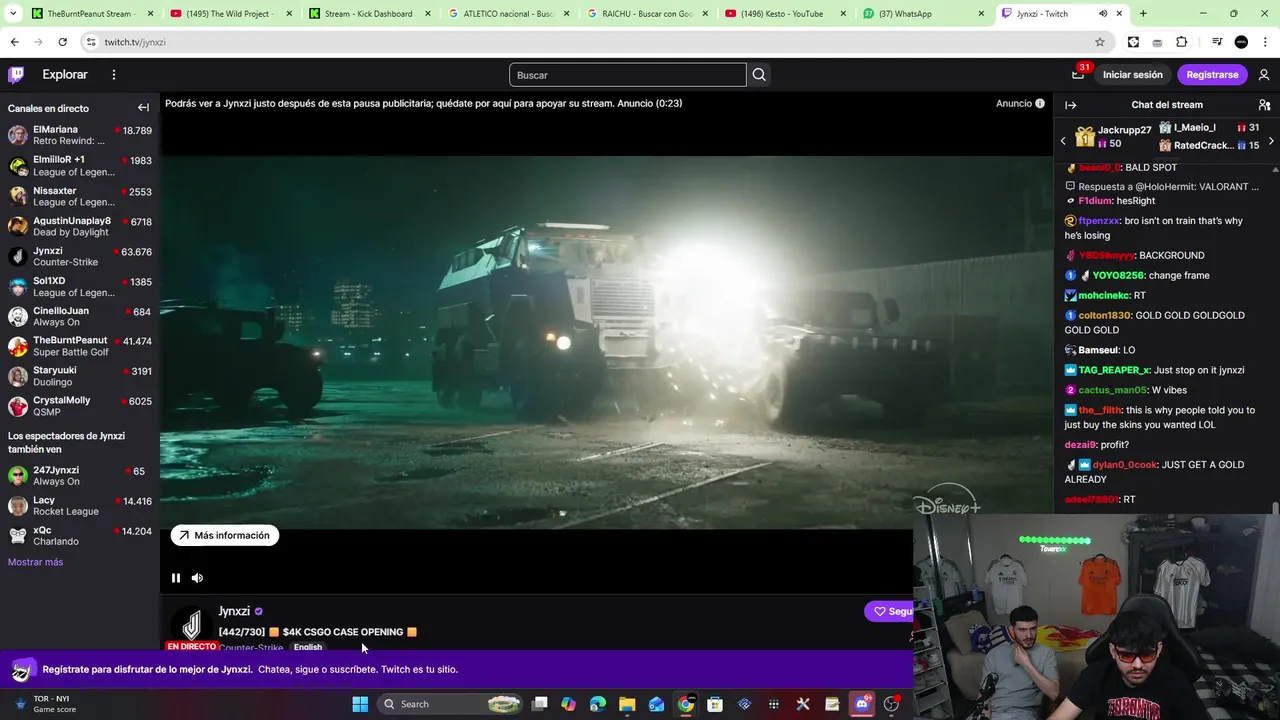This screenshot has height=720, width=1280.
Task: Follow Jynxzi with the heart button
Action: (x=889, y=611)
